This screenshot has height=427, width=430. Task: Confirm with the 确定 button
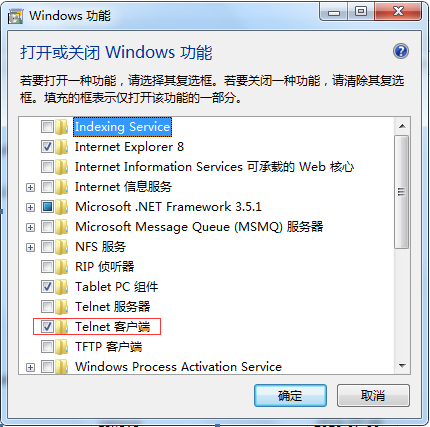(x=290, y=396)
